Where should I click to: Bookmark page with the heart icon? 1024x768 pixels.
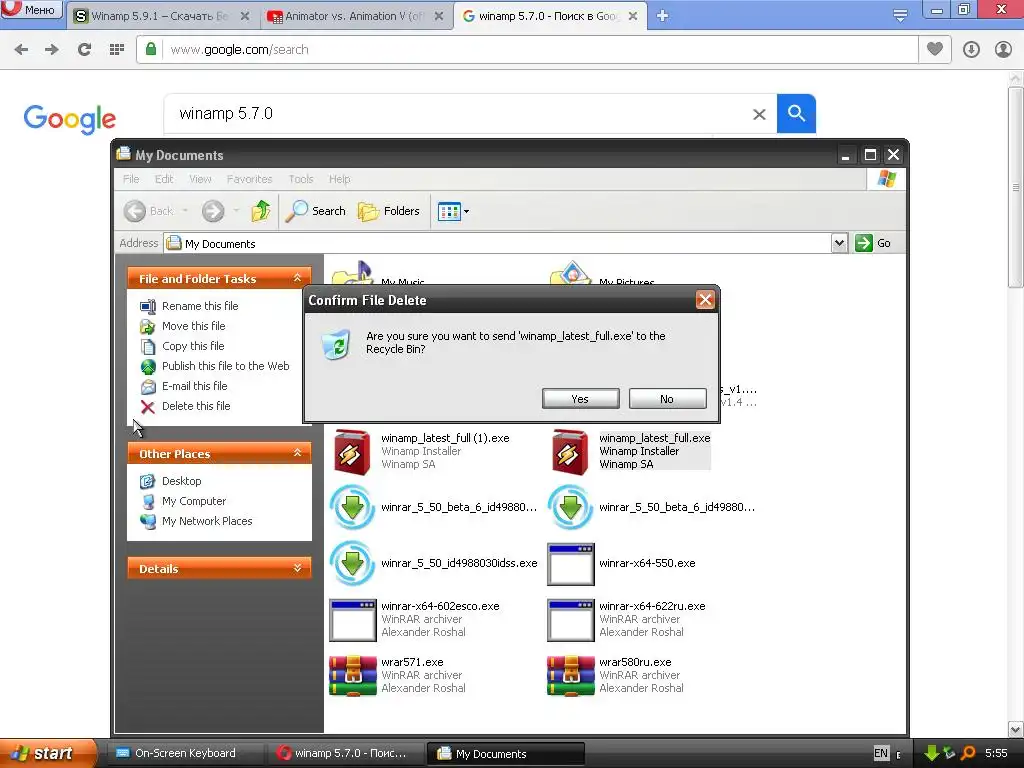(x=935, y=49)
